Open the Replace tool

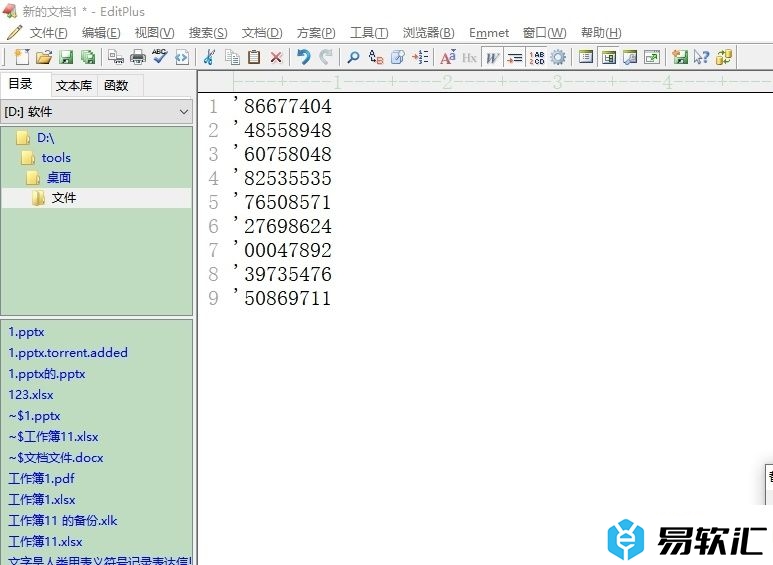point(376,58)
